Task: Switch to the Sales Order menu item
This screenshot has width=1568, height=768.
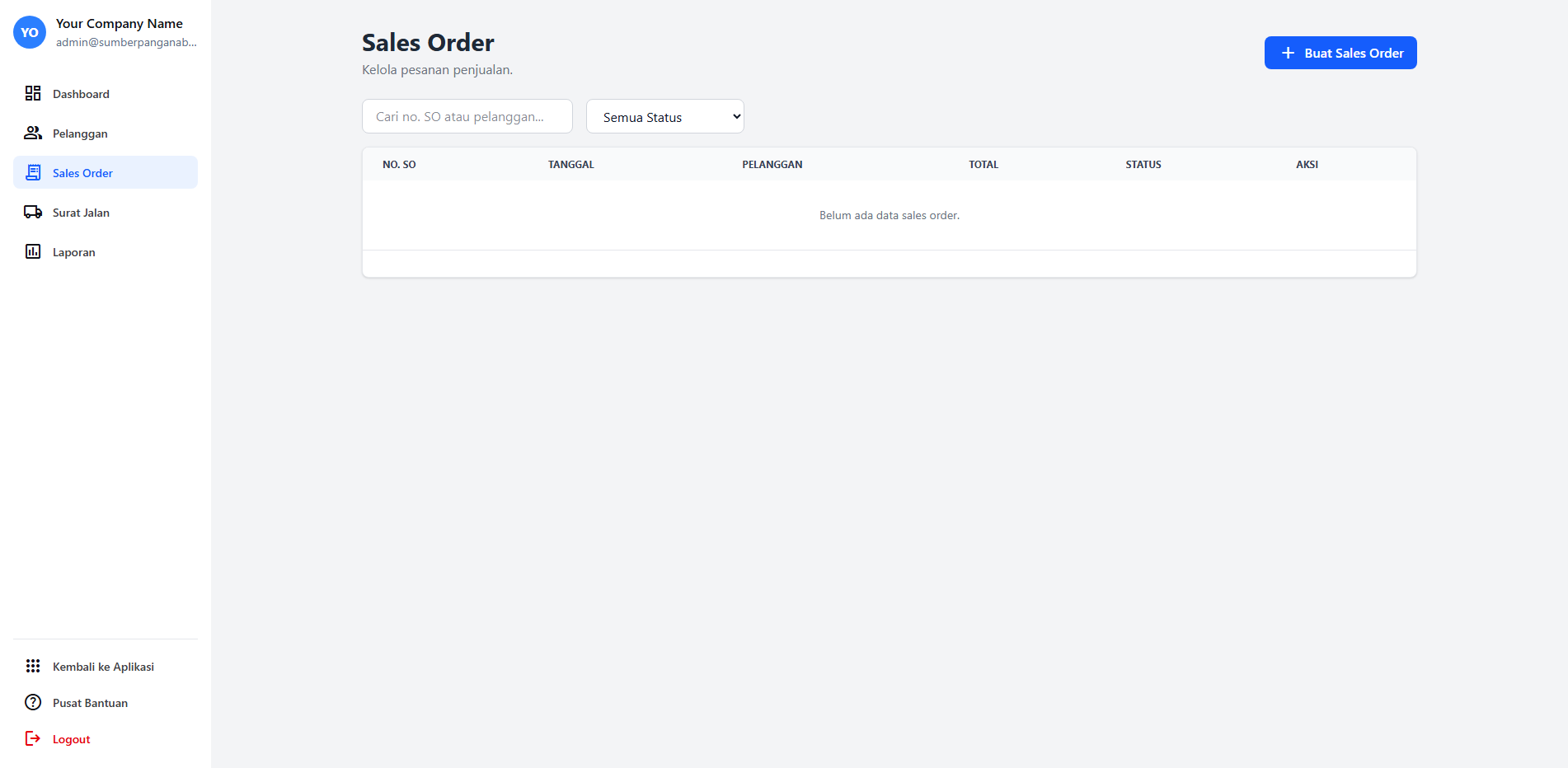Action: 82,172
